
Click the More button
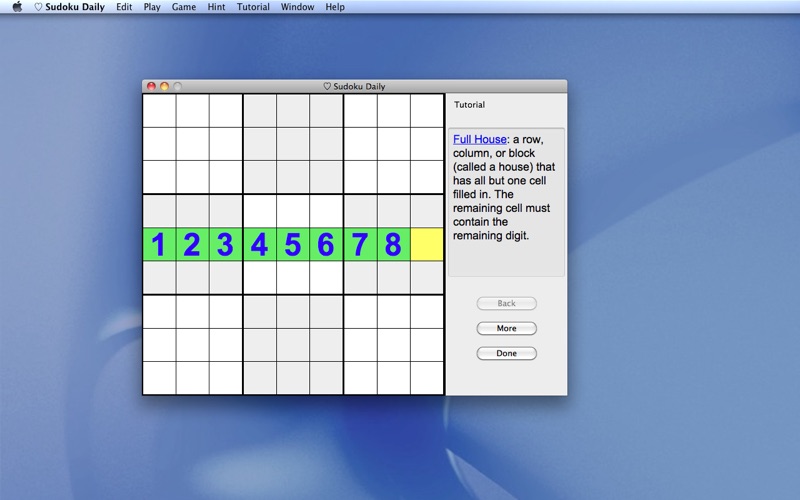pos(507,328)
